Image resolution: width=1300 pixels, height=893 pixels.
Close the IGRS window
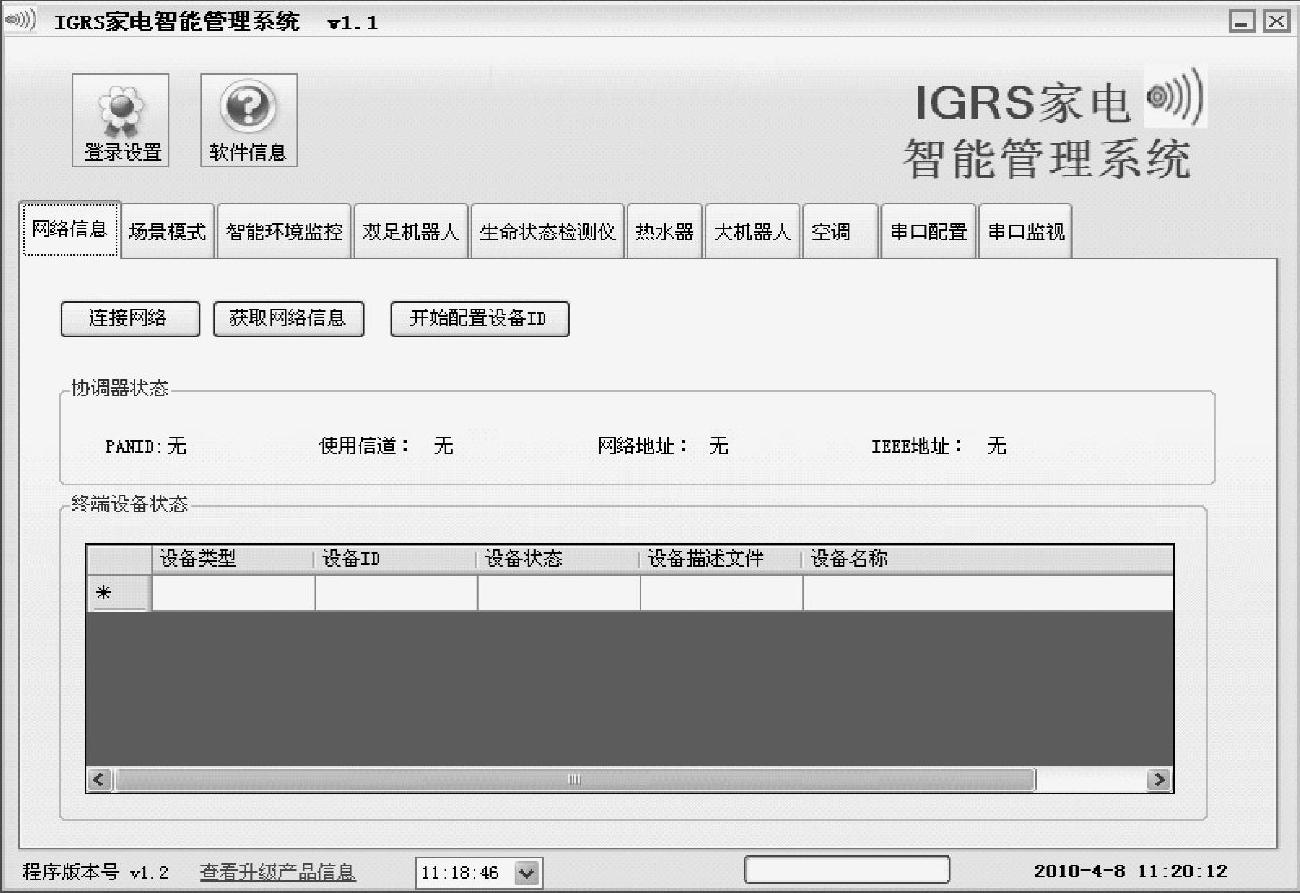pyautogui.click(x=1275, y=21)
